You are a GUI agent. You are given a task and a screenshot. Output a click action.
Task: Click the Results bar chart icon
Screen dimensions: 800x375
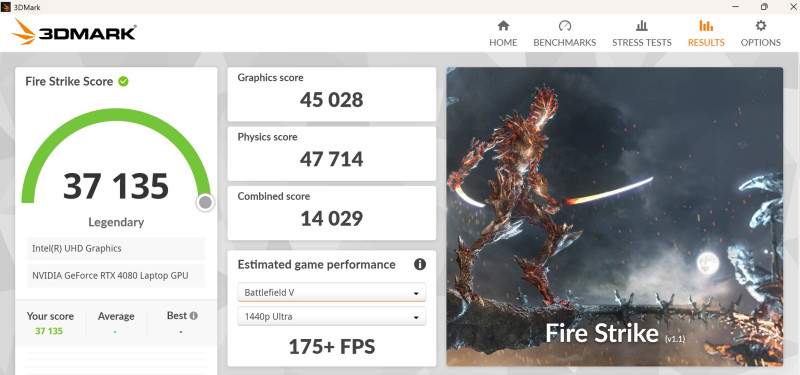(706, 26)
